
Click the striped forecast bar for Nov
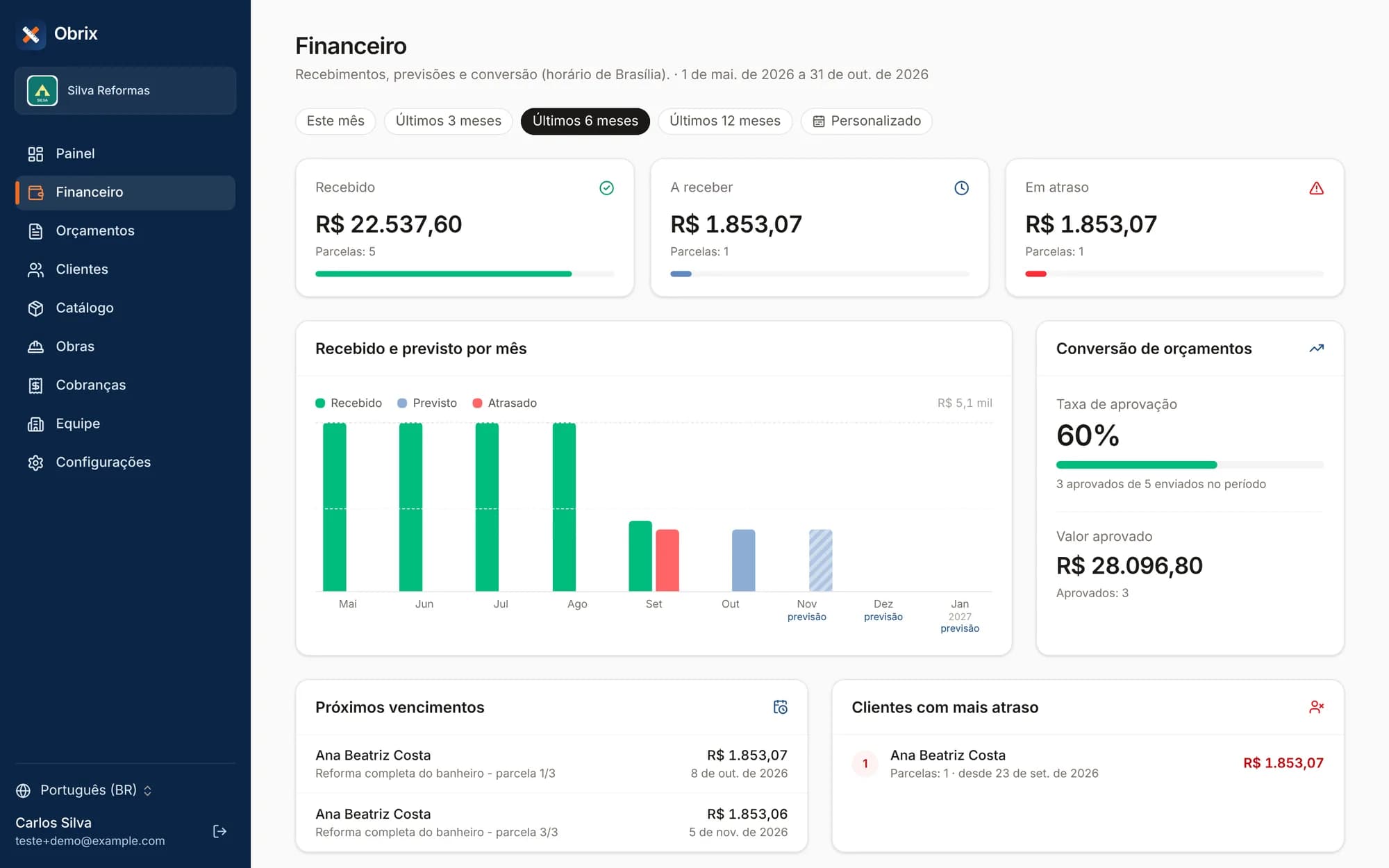[820, 560]
